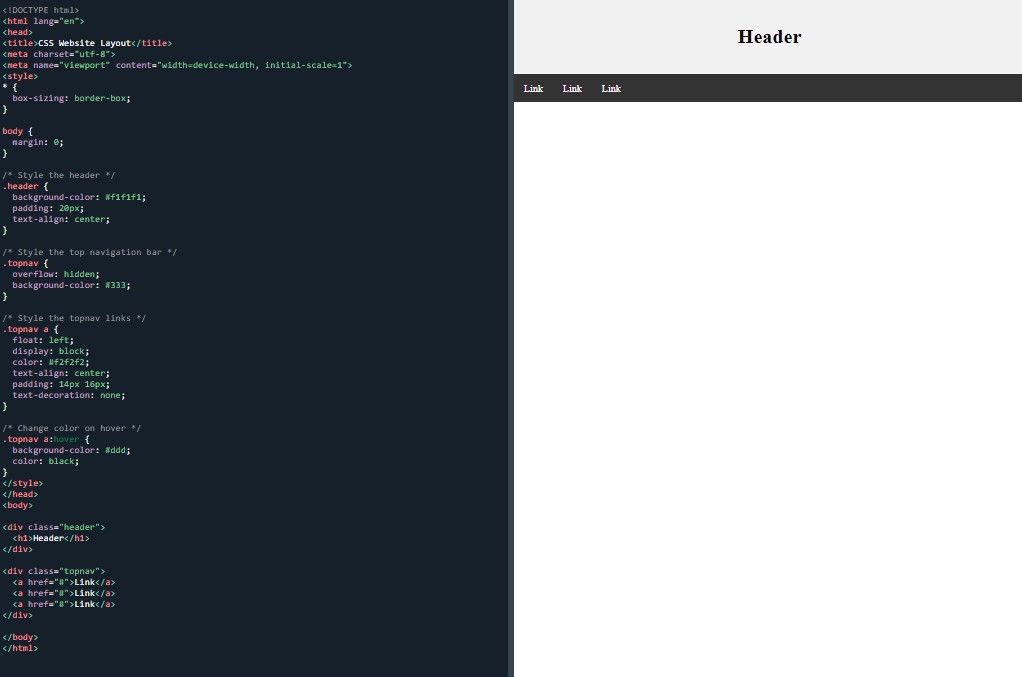This screenshot has height=677, width=1022.
Task: Click the third Link in the navigation bar
Action: (x=611, y=88)
